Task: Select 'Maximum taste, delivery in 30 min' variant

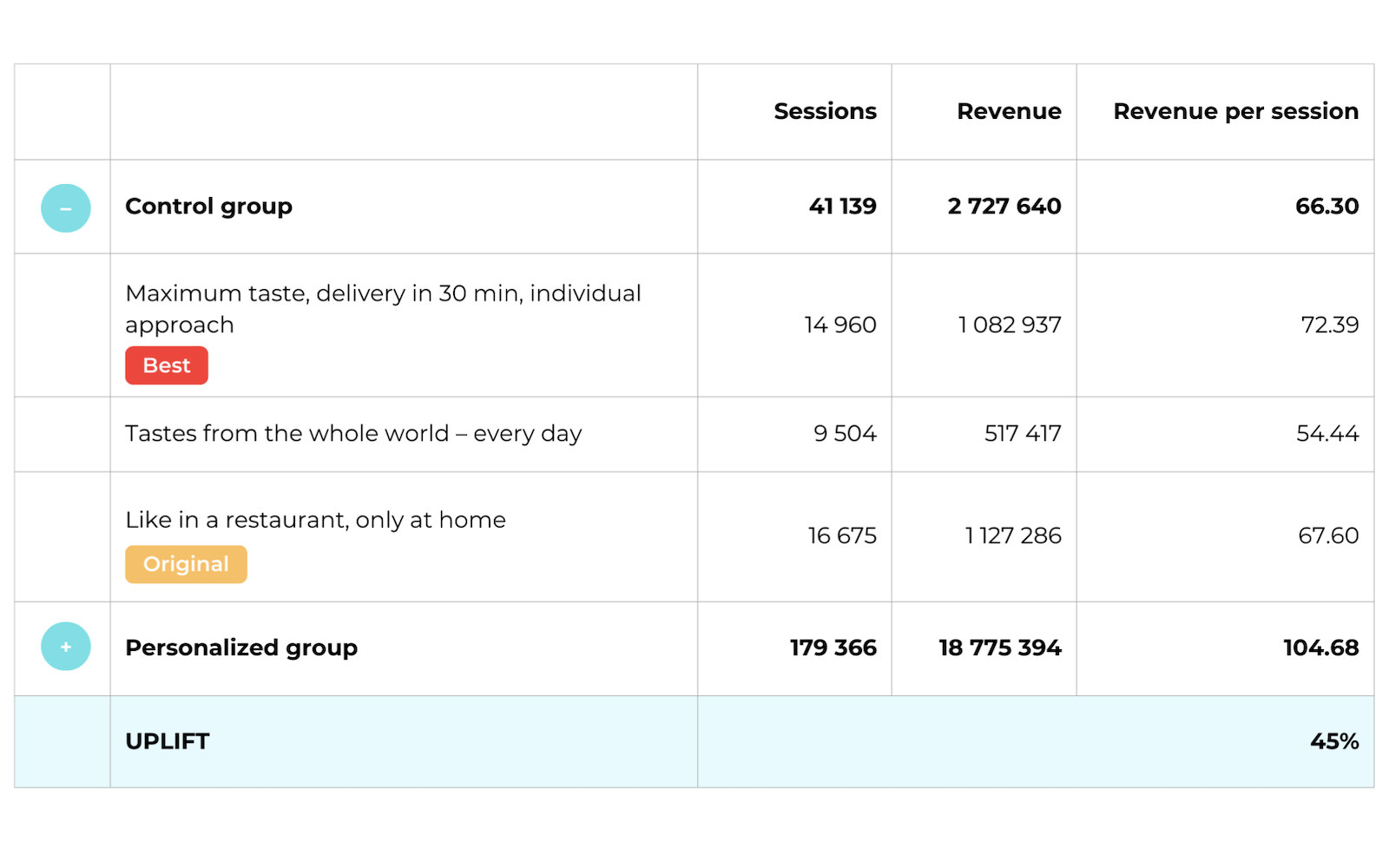Action: click(383, 308)
